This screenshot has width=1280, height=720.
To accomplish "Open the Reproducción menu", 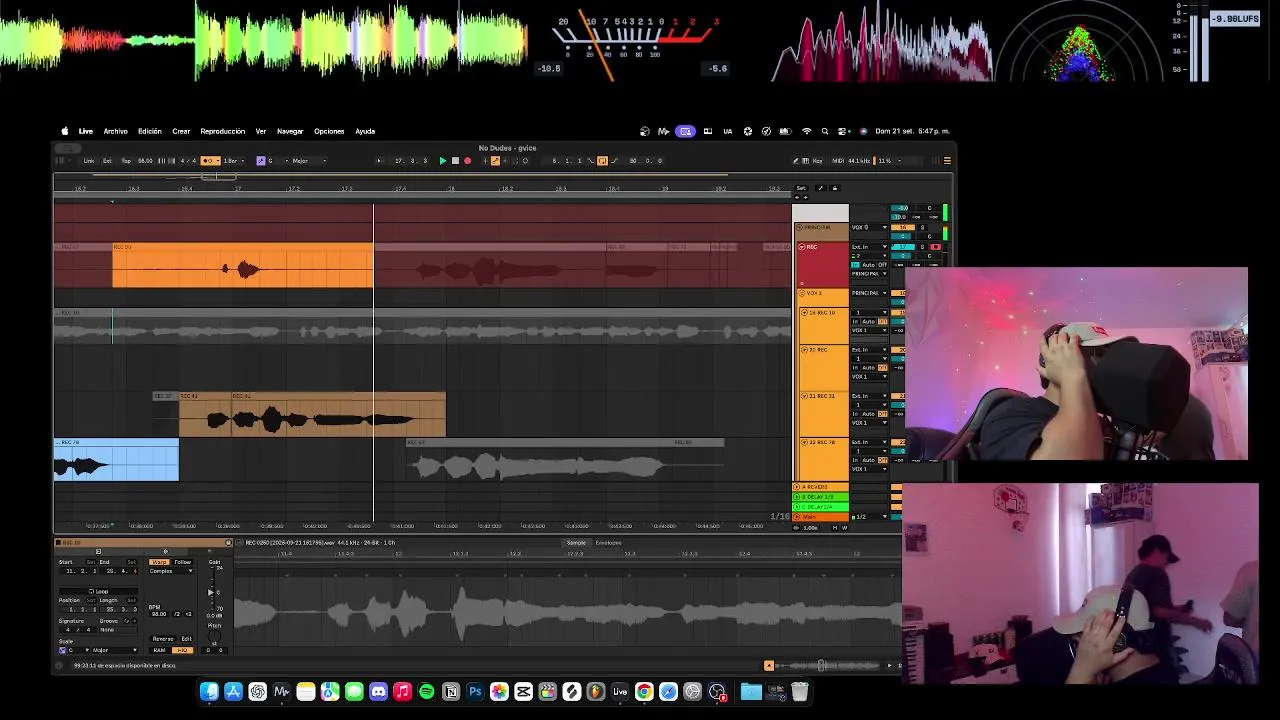I will (223, 131).
